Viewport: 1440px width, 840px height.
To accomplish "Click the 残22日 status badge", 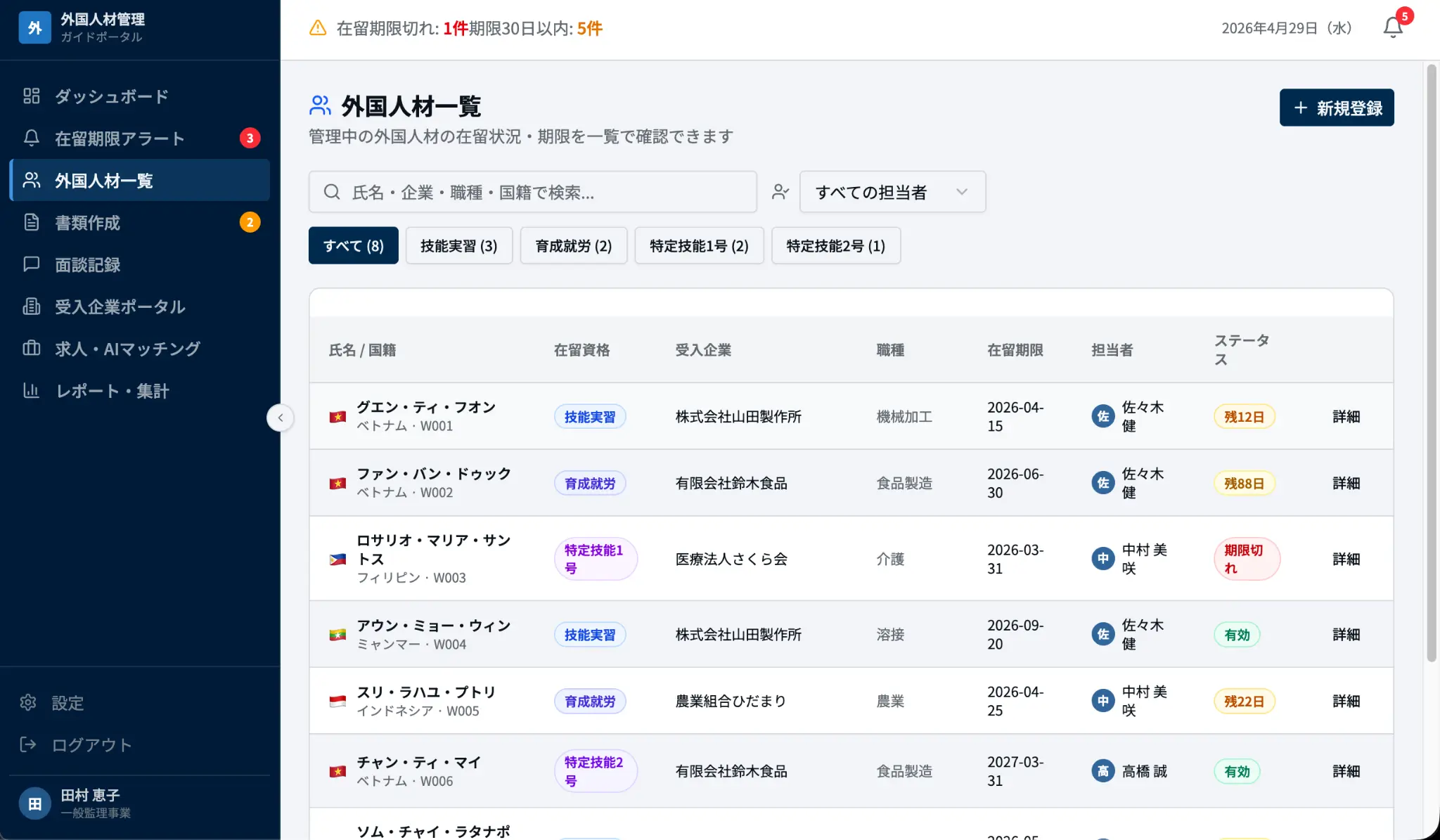I will pyautogui.click(x=1245, y=702).
